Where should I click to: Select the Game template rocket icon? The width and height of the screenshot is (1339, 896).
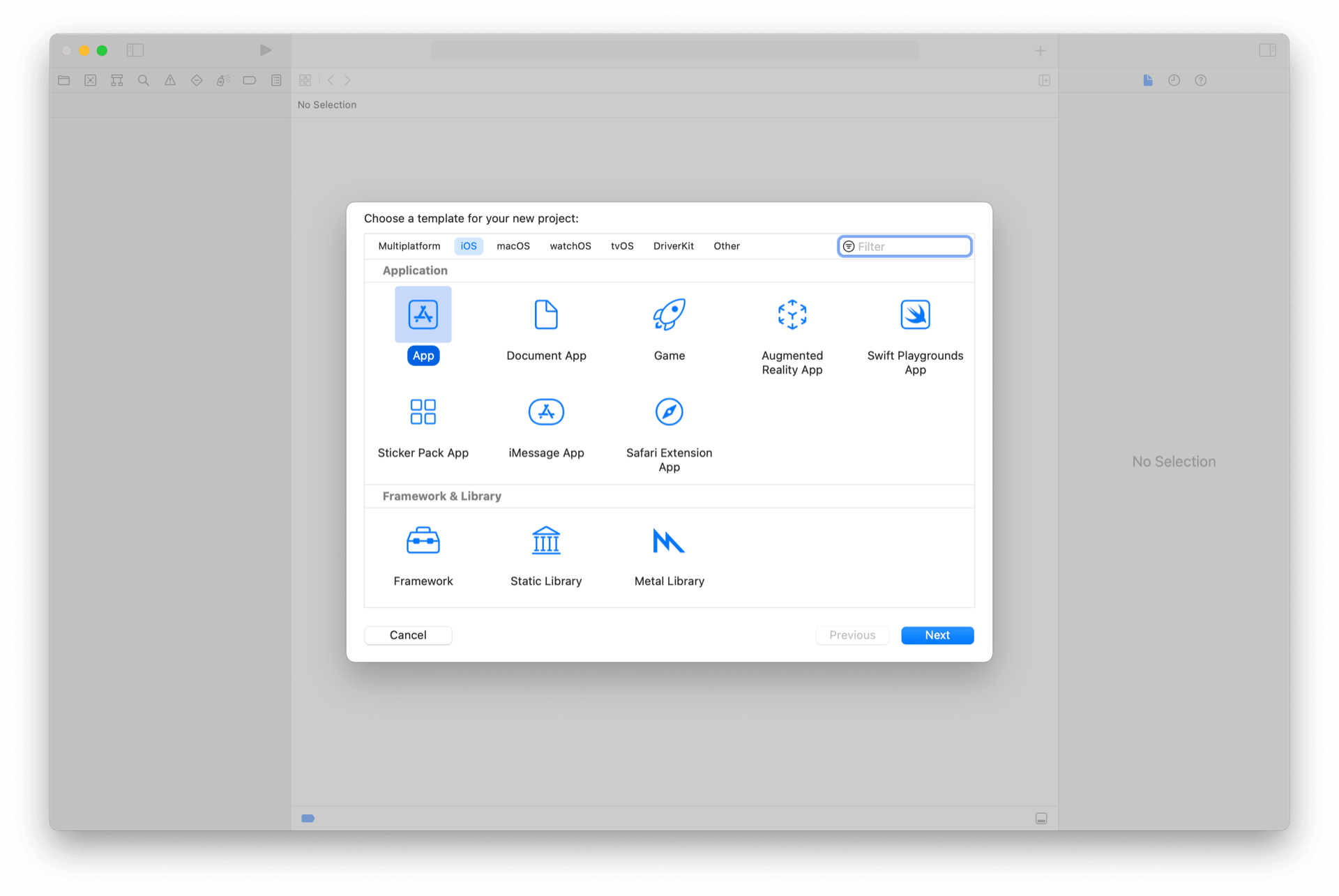pos(669,314)
